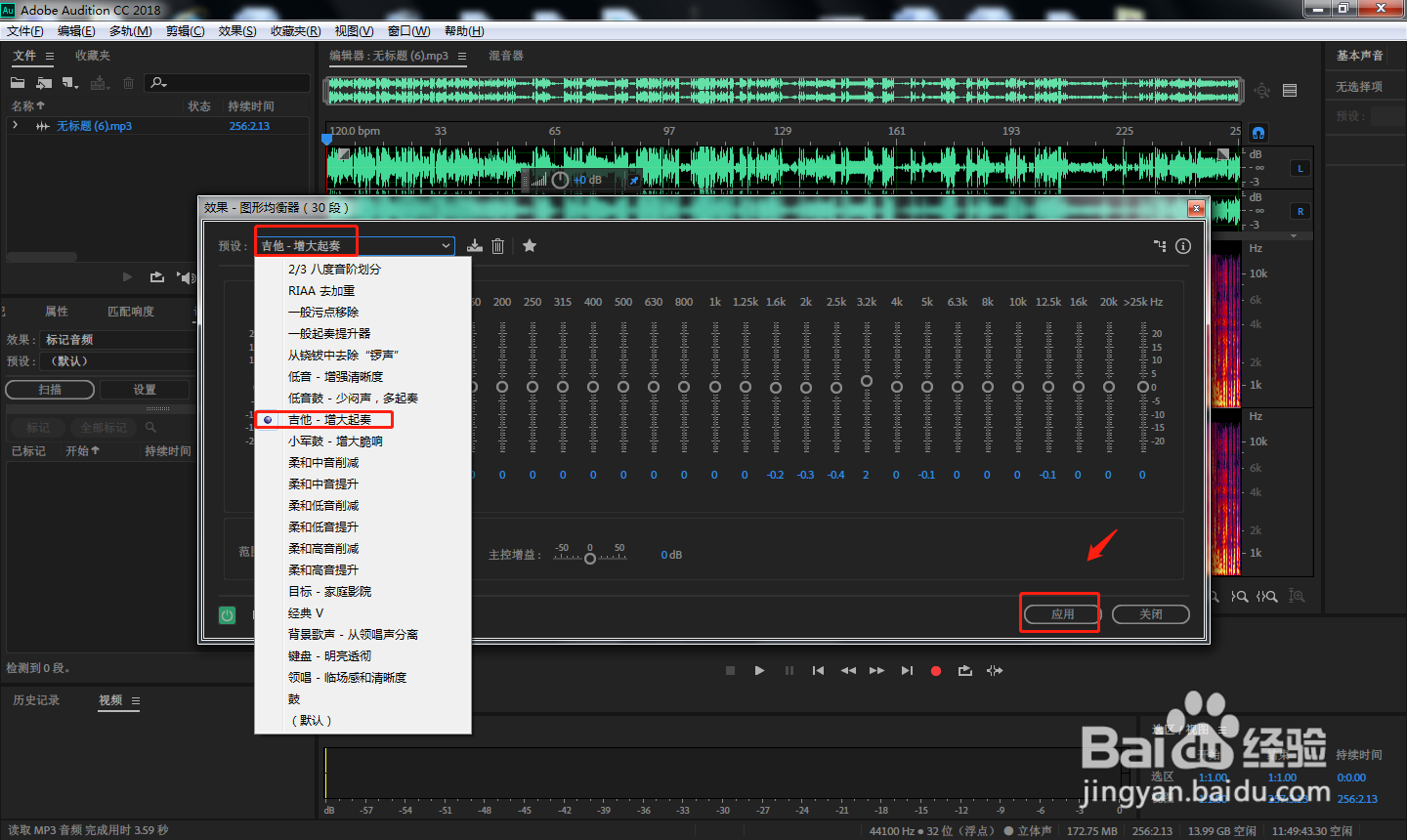Open the 预设 (默认) dropdown in diagnostics panel
Image resolution: width=1407 pixels, height=840 pixels.
click(117, 361)
